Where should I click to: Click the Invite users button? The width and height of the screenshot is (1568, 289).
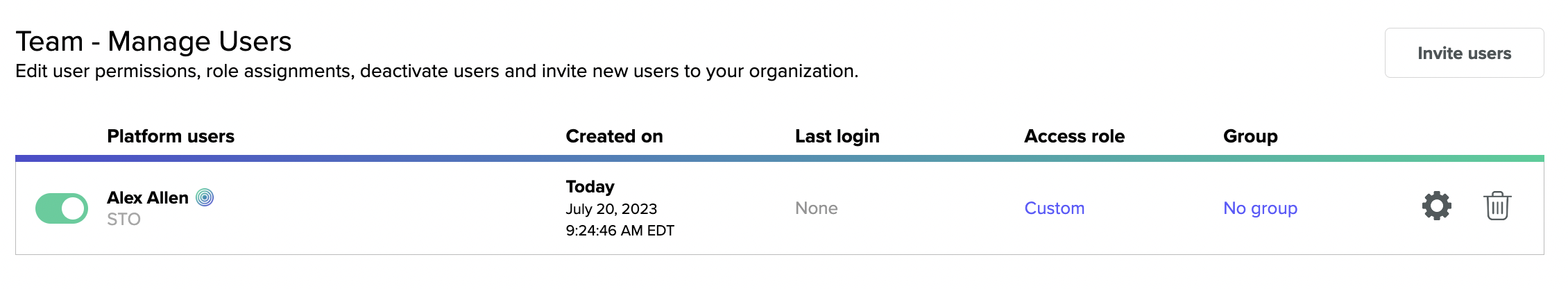[x=1464, y=53]
